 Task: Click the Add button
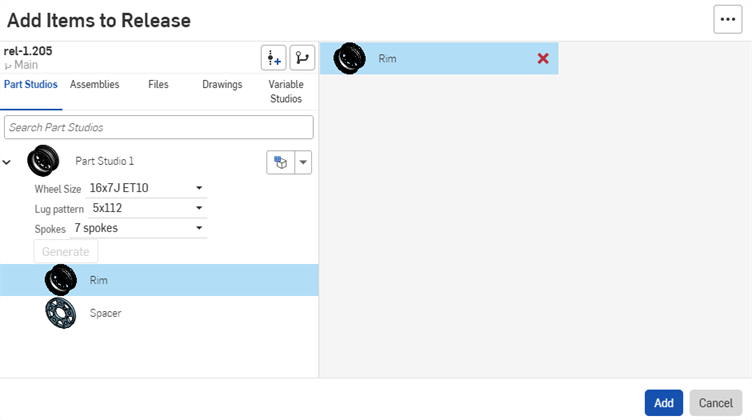point(664,403)
